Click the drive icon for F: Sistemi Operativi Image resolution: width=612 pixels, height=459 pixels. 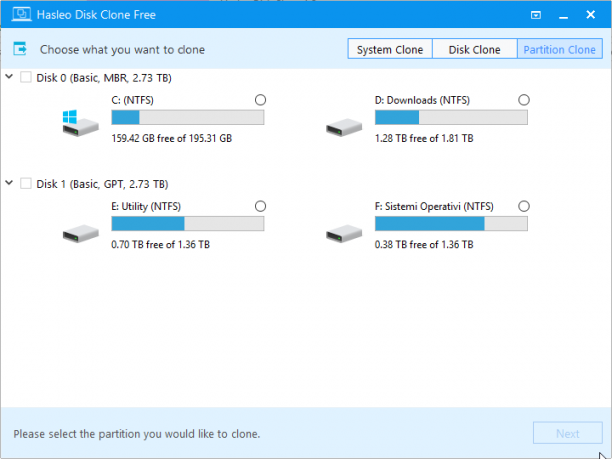[344, 233]
